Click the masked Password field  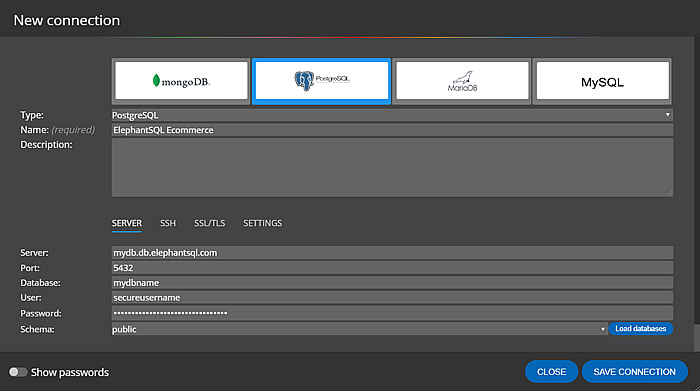coord(392,313)
